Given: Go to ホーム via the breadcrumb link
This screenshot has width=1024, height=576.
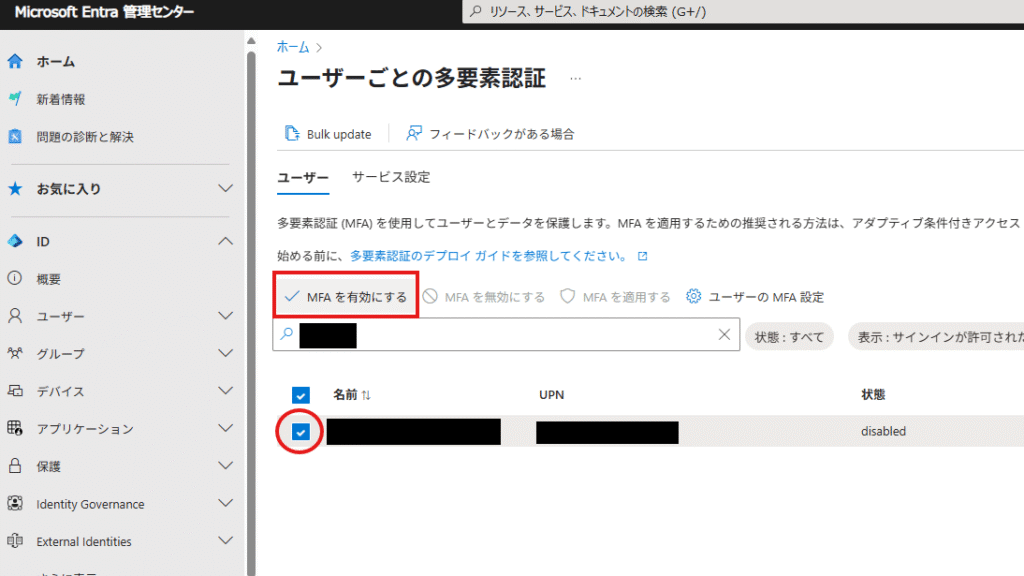Looking at the screenshot, I should pos(293,47).
